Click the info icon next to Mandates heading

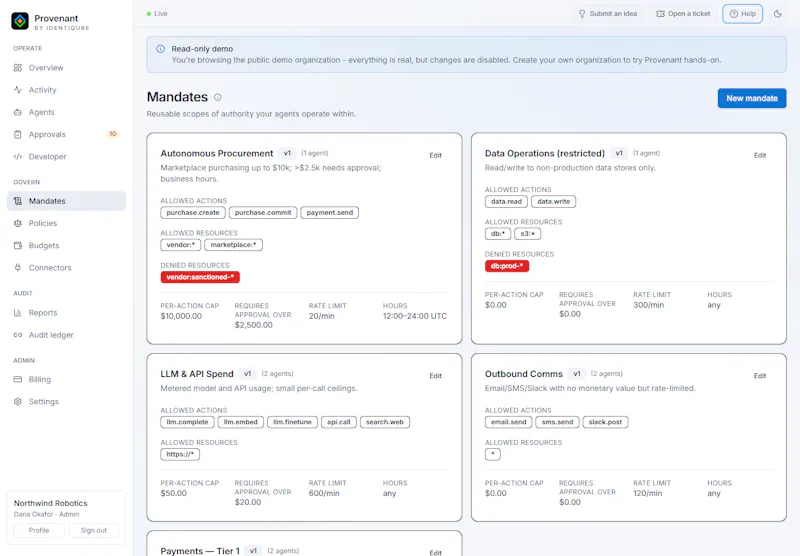[218, 97]
